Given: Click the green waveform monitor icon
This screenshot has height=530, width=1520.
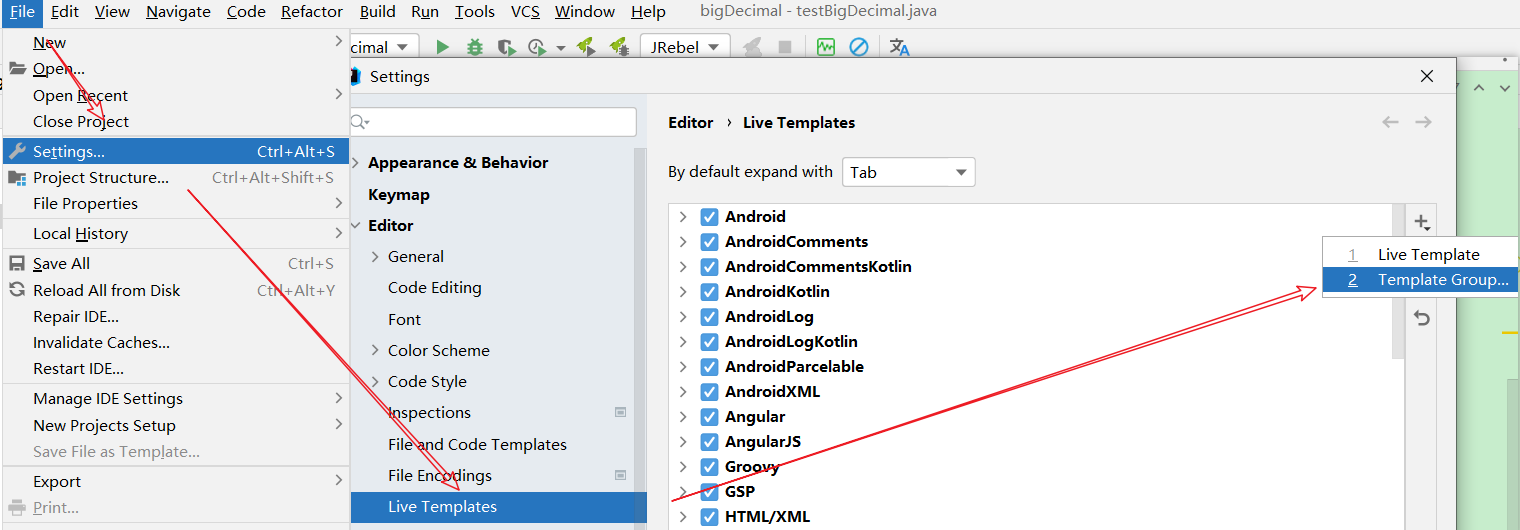Looking at the screenshot, I should (826, 47).
